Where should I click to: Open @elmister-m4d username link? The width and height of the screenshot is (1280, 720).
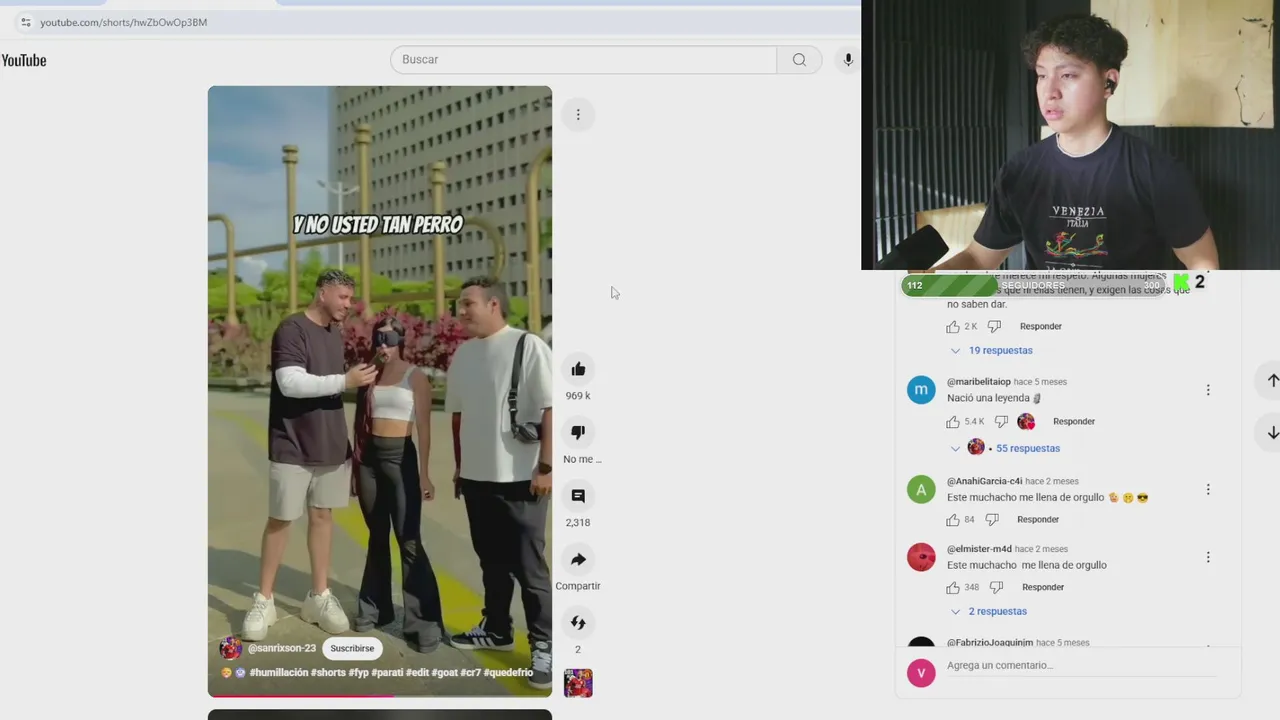coord(979,549)
